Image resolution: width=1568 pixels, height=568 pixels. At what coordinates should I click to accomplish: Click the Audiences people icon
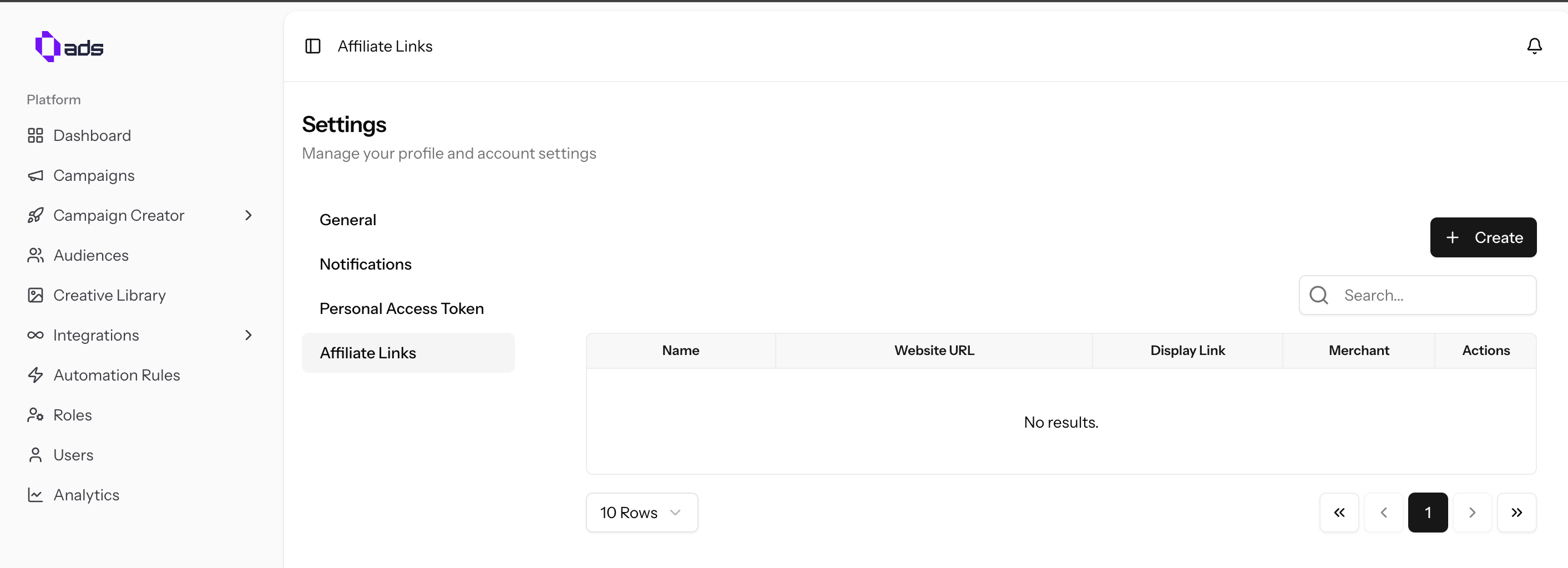click(x=36, y=255)
